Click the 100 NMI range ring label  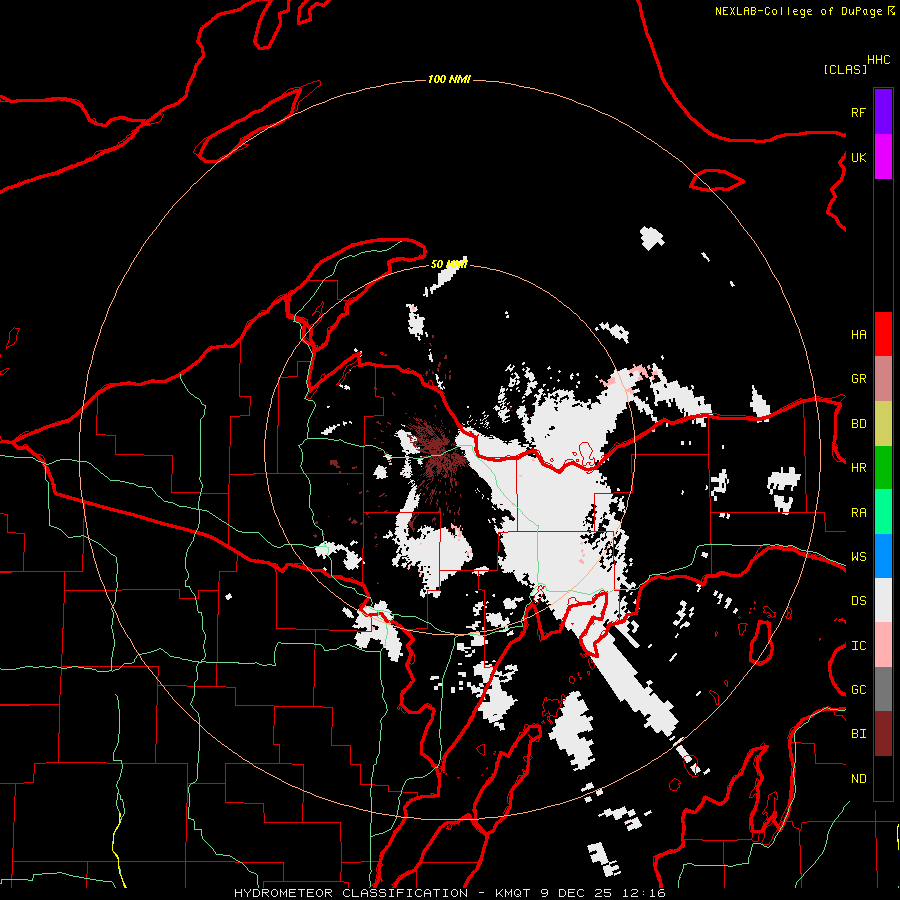[x=449, y=79]
